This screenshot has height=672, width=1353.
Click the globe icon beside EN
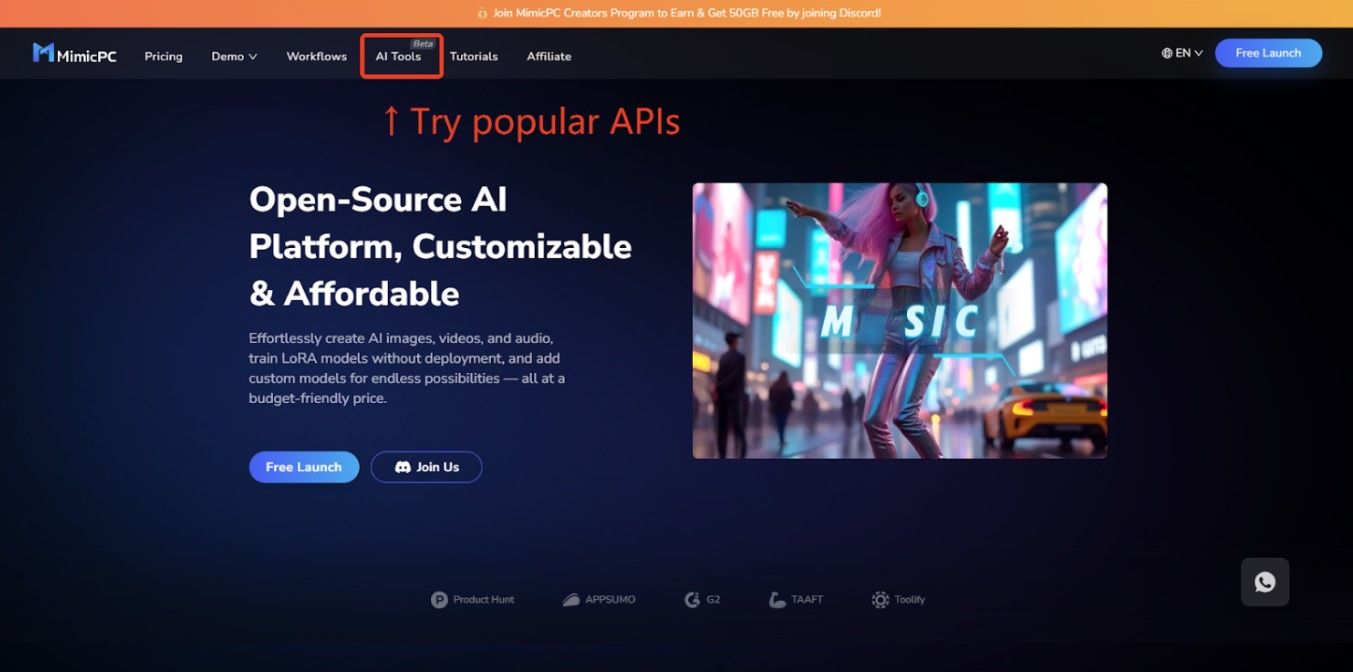(1166, 53)
